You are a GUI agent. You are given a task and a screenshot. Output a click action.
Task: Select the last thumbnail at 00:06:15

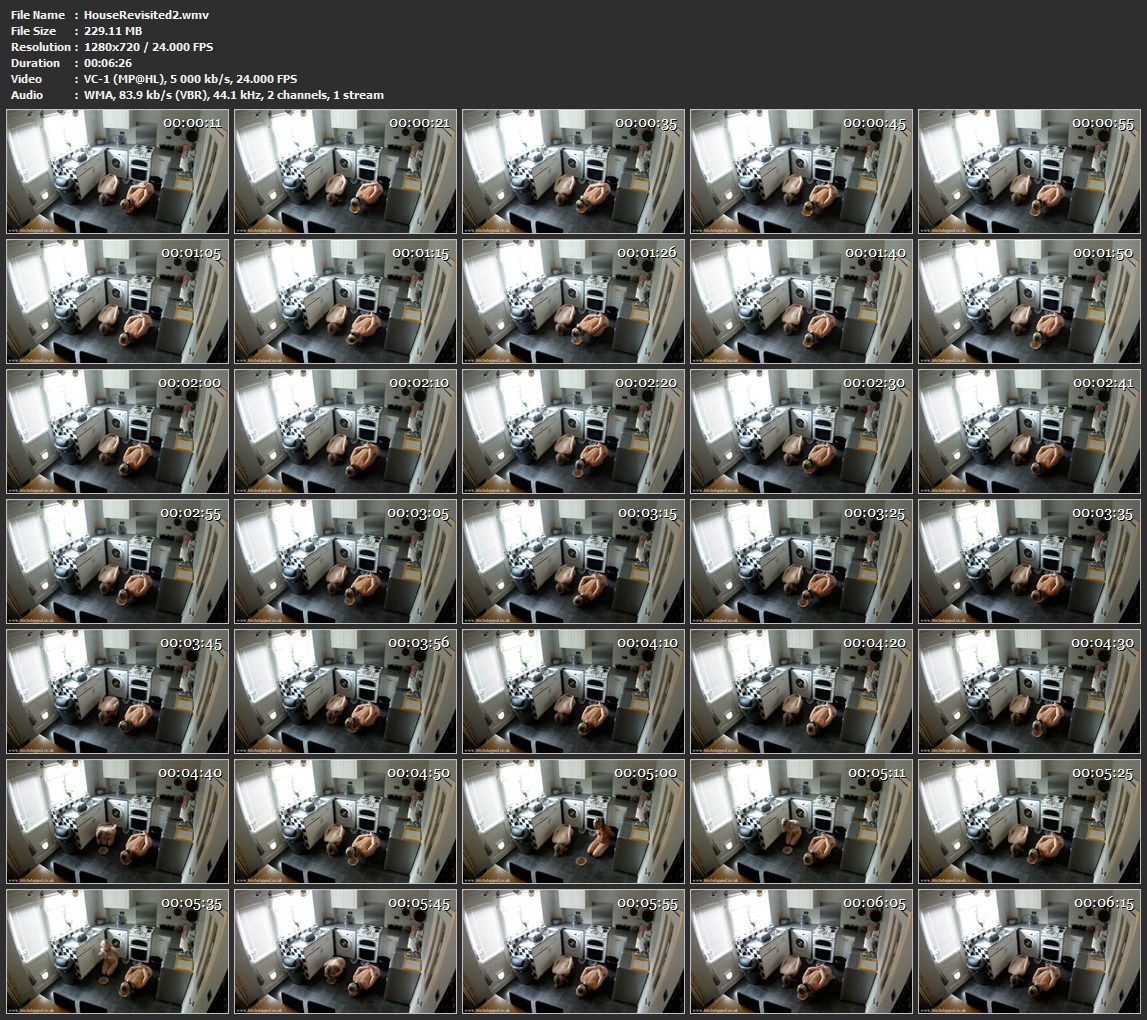point(1029,952)
